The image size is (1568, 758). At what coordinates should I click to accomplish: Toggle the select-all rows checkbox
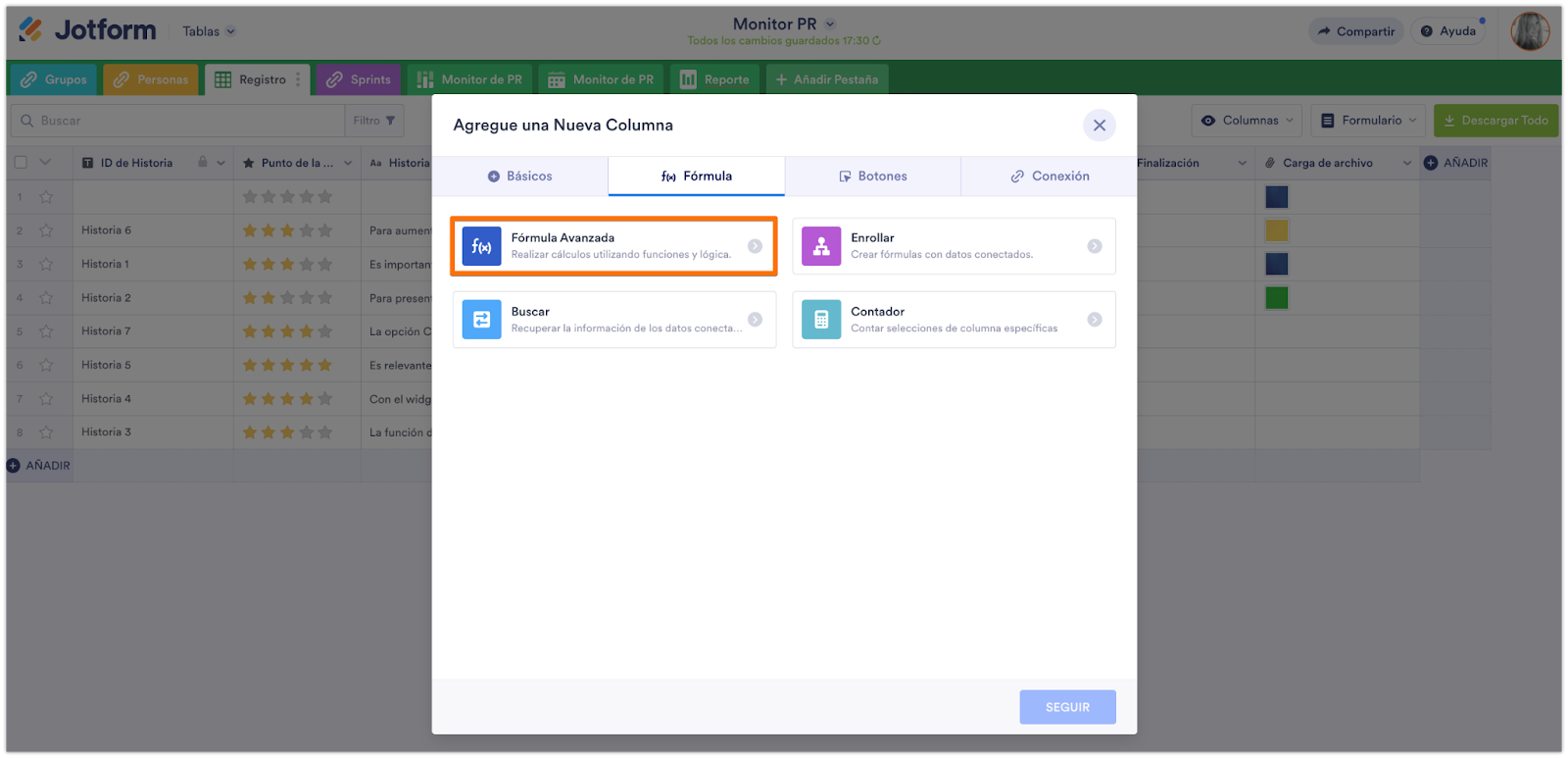point(21,163)
